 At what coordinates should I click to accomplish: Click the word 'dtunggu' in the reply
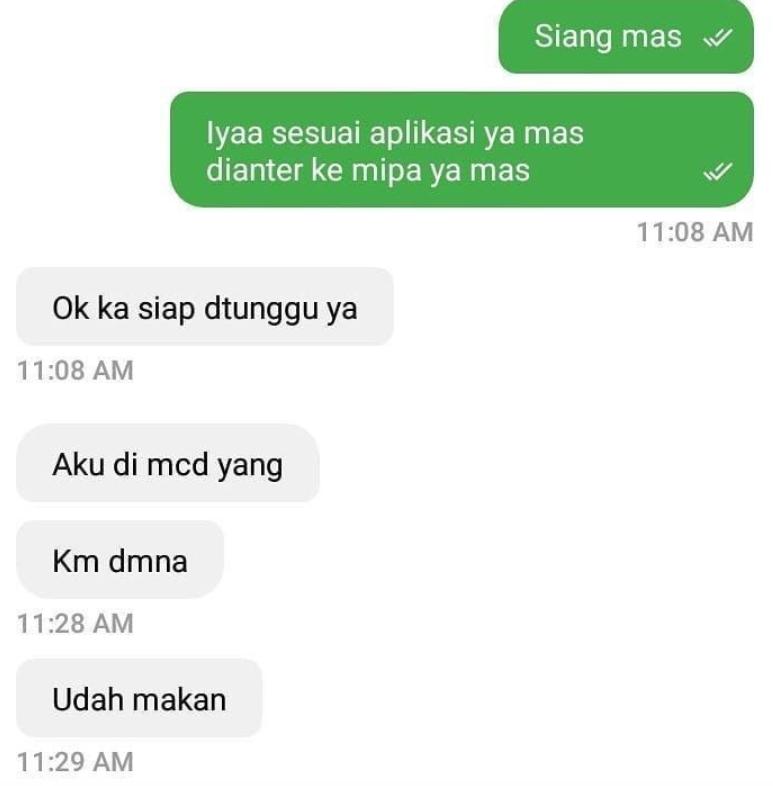260,310
